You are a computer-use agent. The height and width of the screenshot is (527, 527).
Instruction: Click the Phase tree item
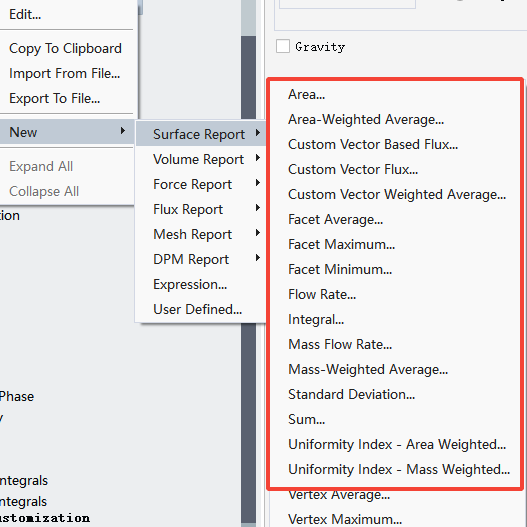(17, 397)
